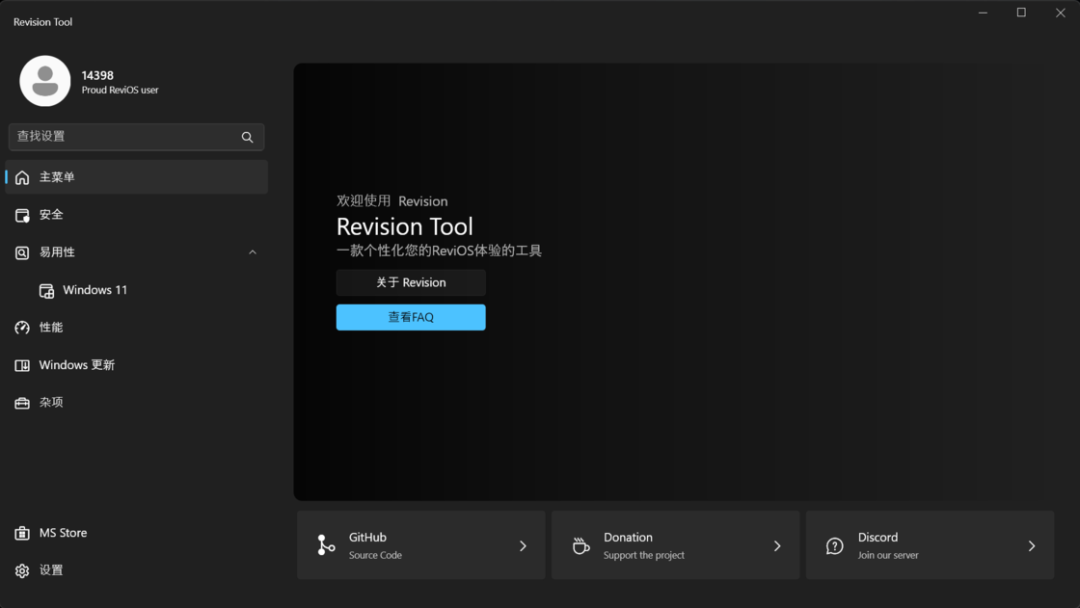Open 设置 page label

coord(51,570)
